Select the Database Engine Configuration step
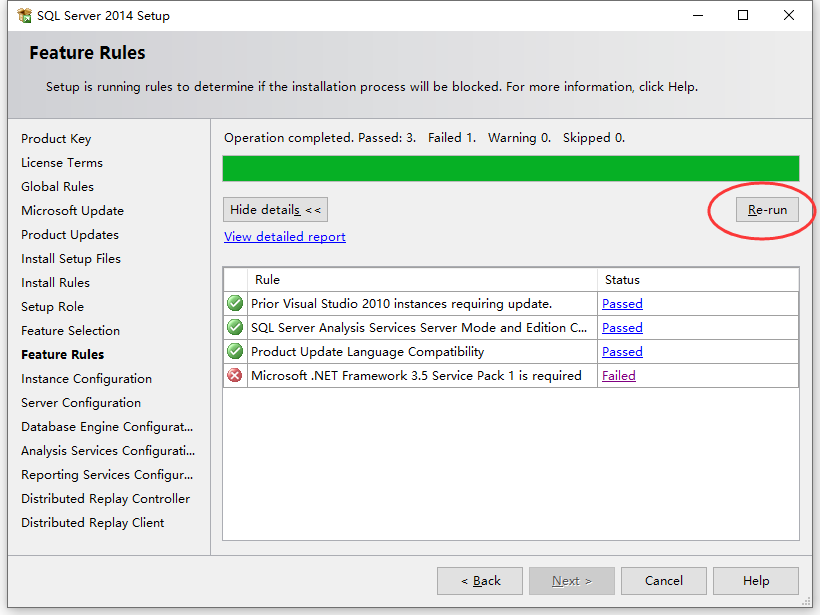The image size is (820, 615). click(x=107, y=427)
